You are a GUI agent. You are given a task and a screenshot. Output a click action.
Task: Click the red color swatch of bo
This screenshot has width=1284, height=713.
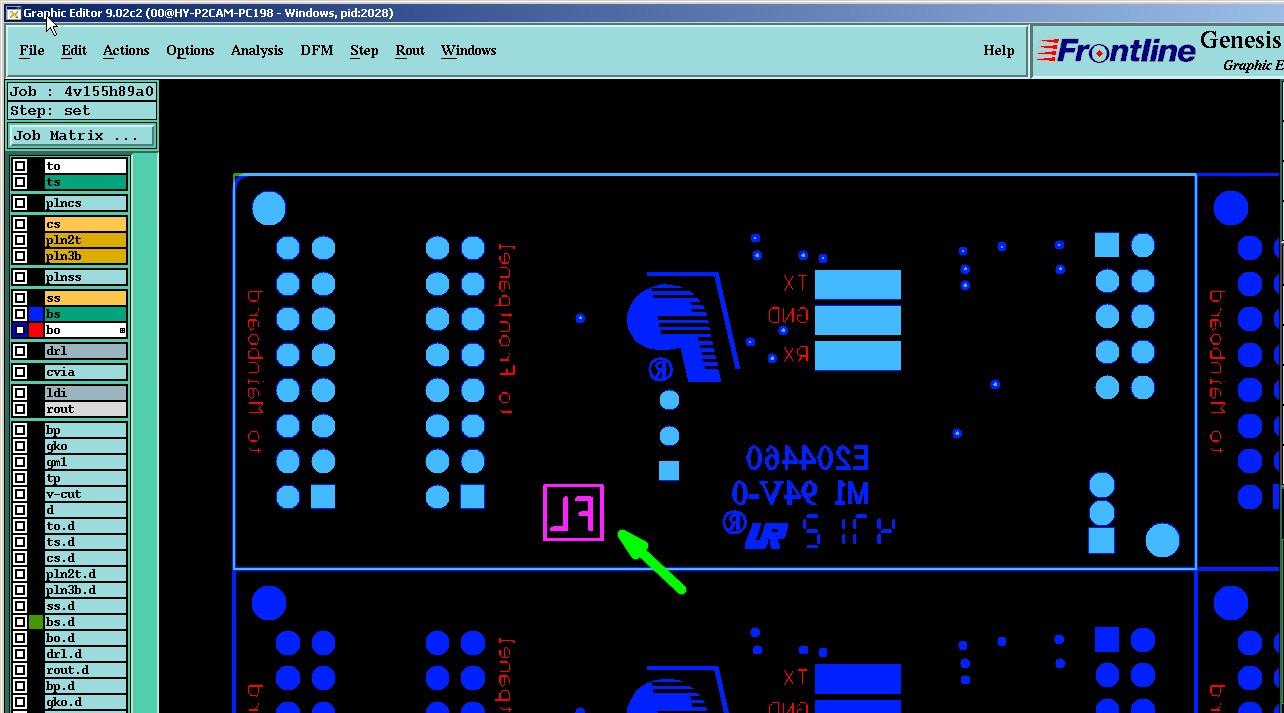[36, 330]
